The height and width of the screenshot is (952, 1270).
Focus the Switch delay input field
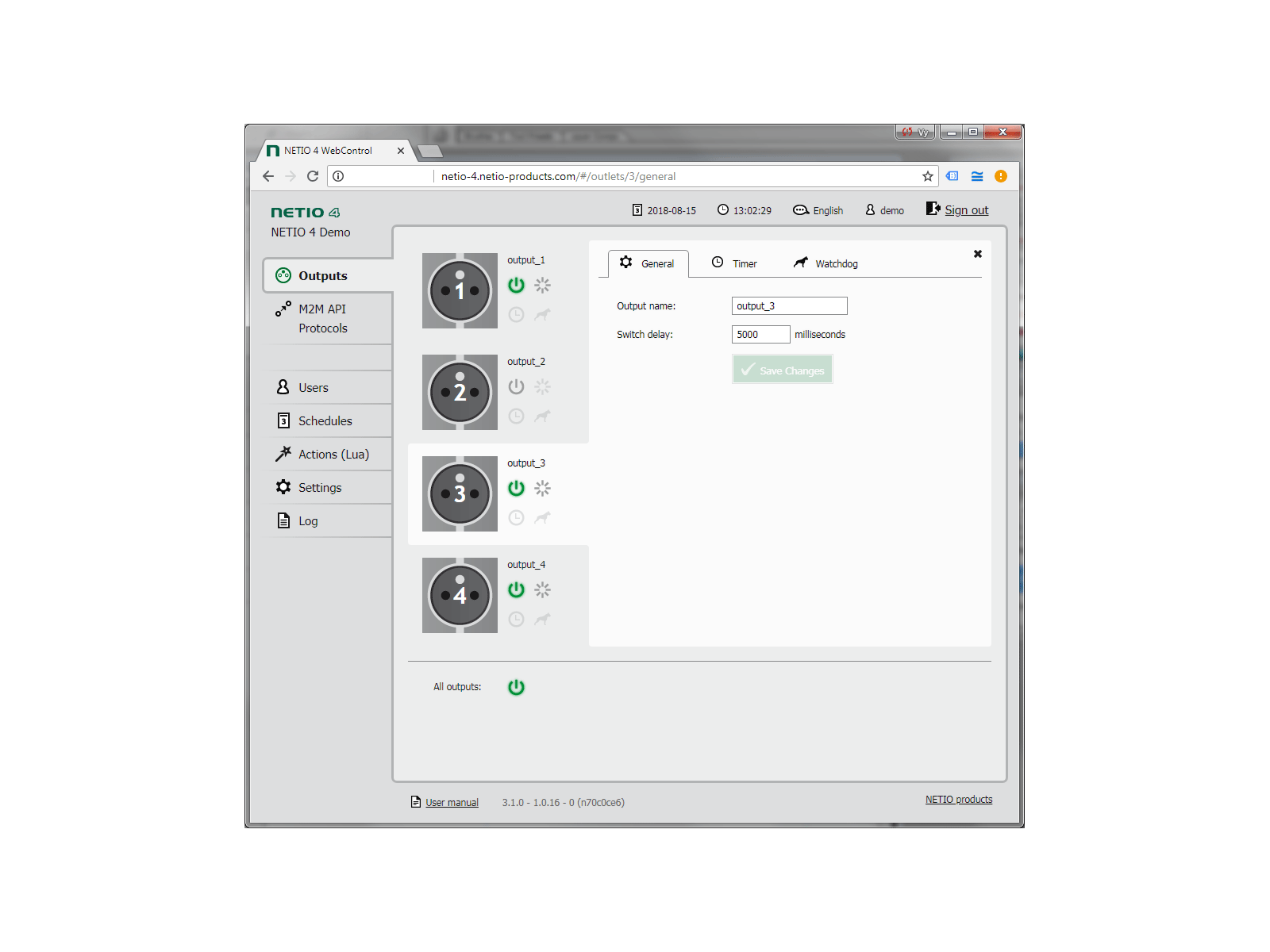click(760, 335)
